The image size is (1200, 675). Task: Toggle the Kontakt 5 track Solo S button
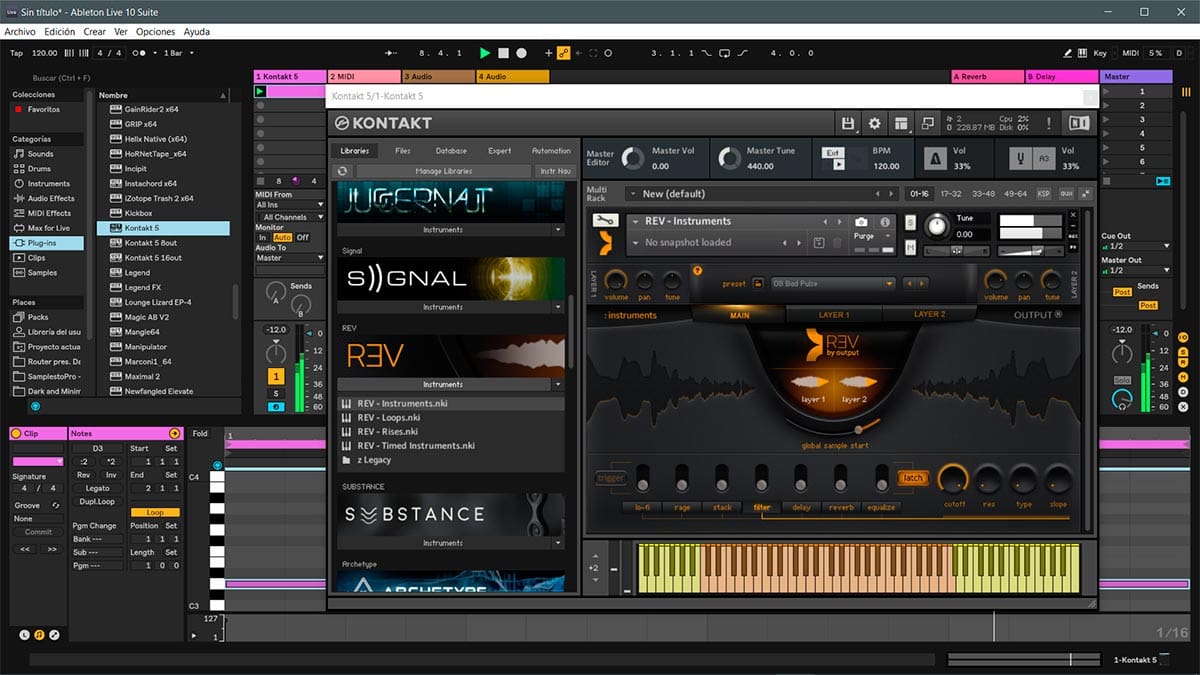coord(276,394)
